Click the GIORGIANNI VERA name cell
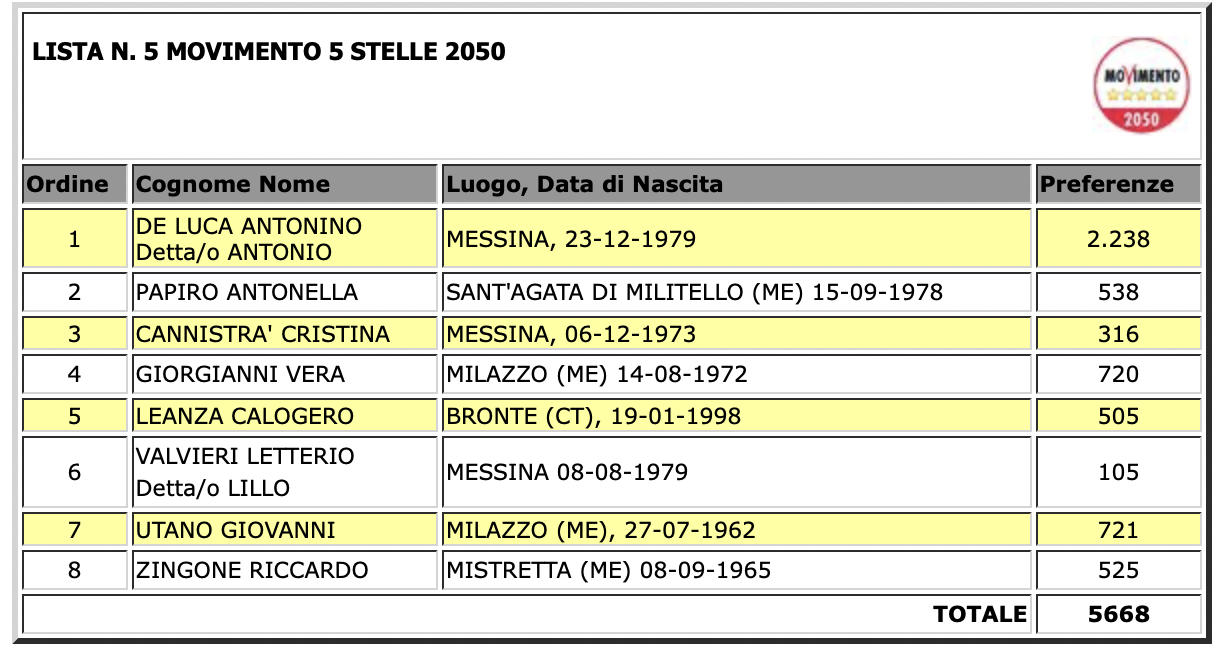Viewport: 1218px width, 656px height. [285, 375]
